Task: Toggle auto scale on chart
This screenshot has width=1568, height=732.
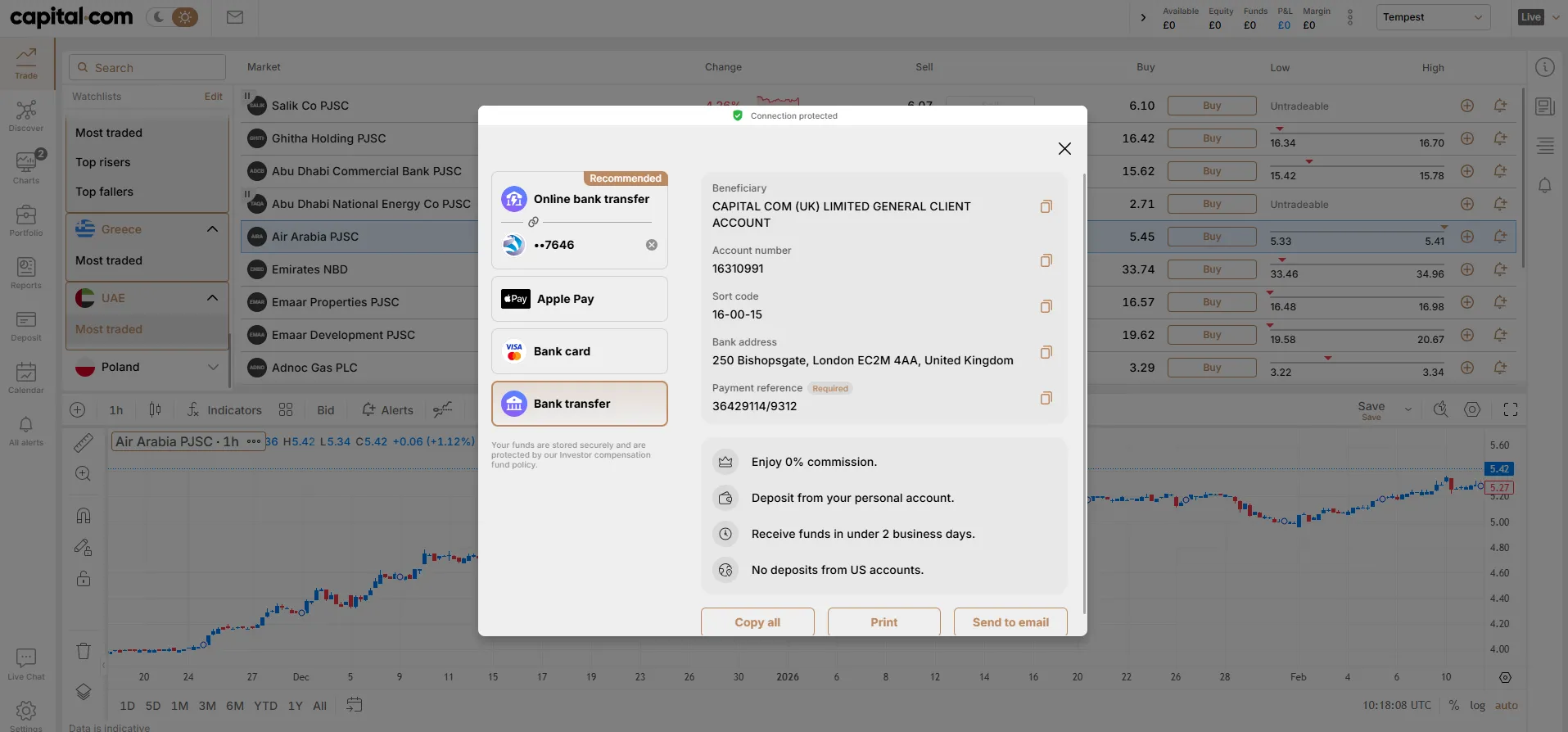Action: click(x=1507, y=705)
